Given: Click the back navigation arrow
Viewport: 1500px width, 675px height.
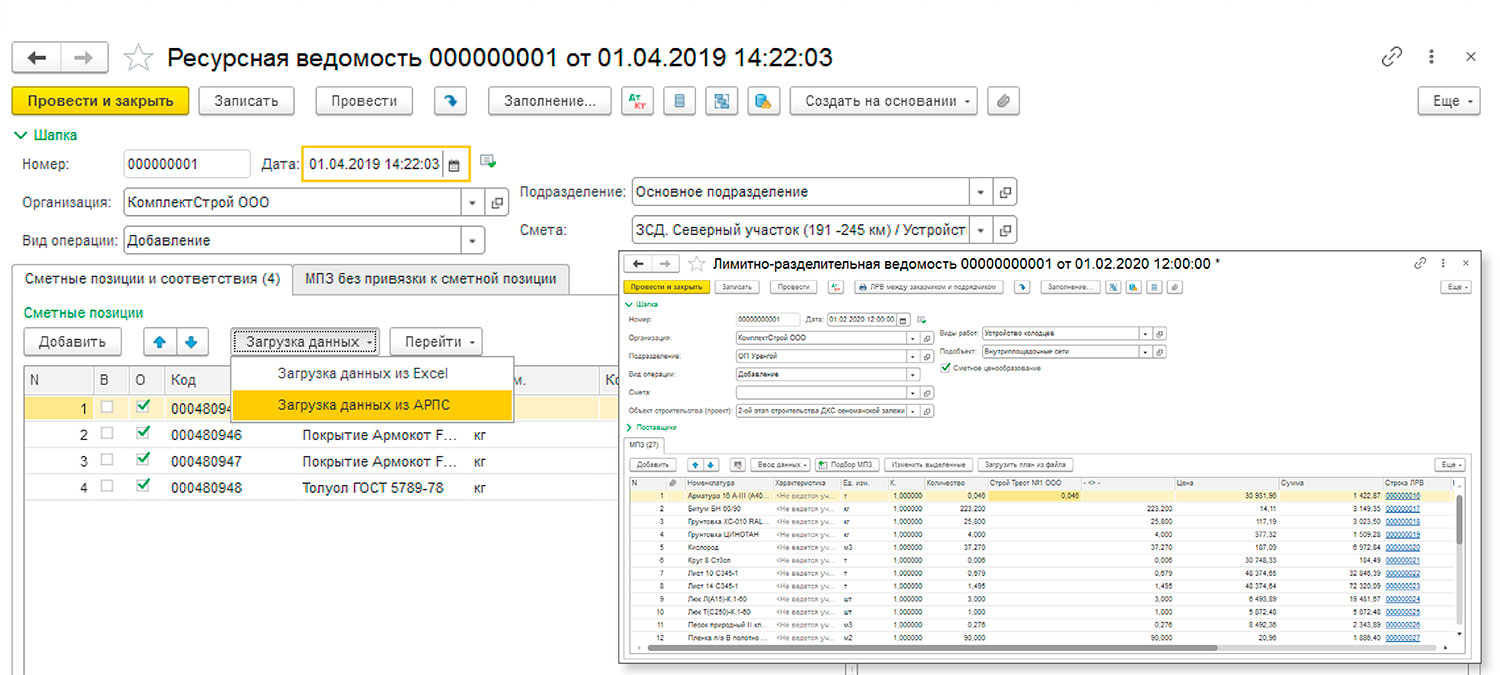Looking at the screenshot, I should click(37, 58).
